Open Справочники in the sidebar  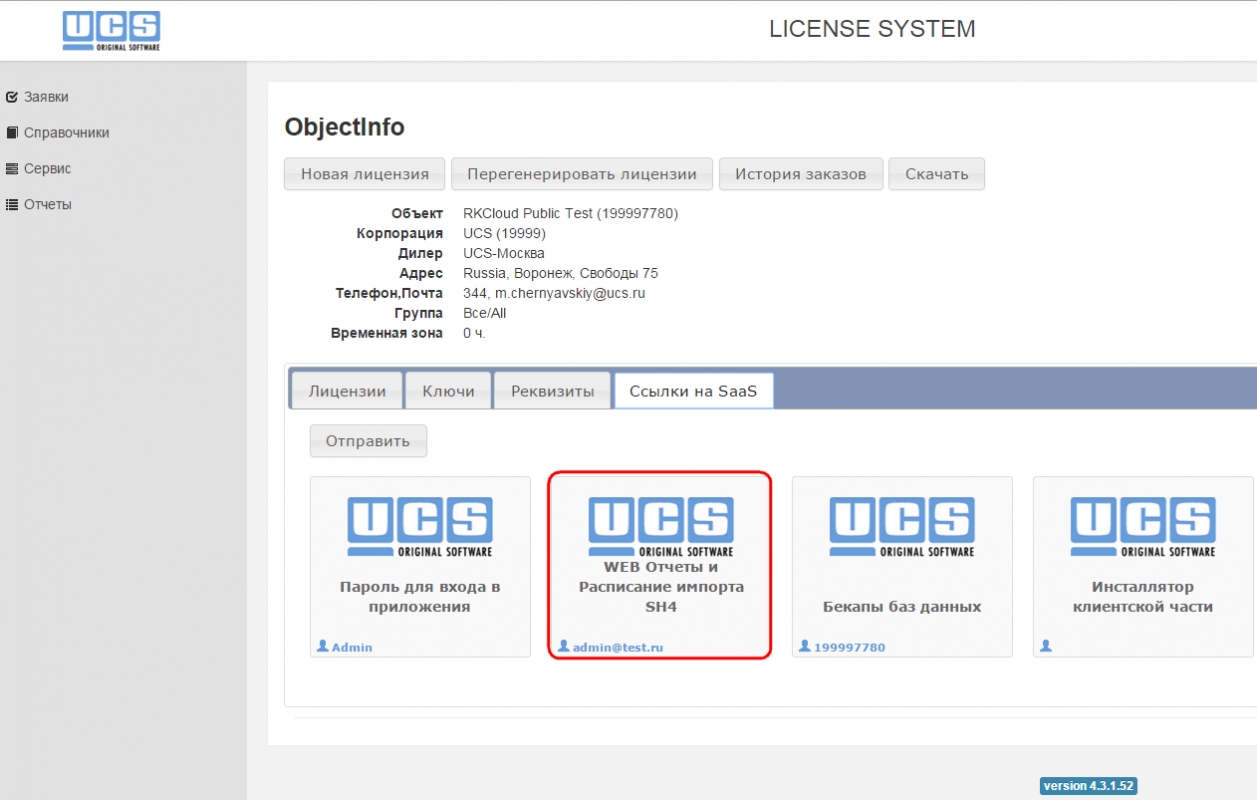point(66,133)
